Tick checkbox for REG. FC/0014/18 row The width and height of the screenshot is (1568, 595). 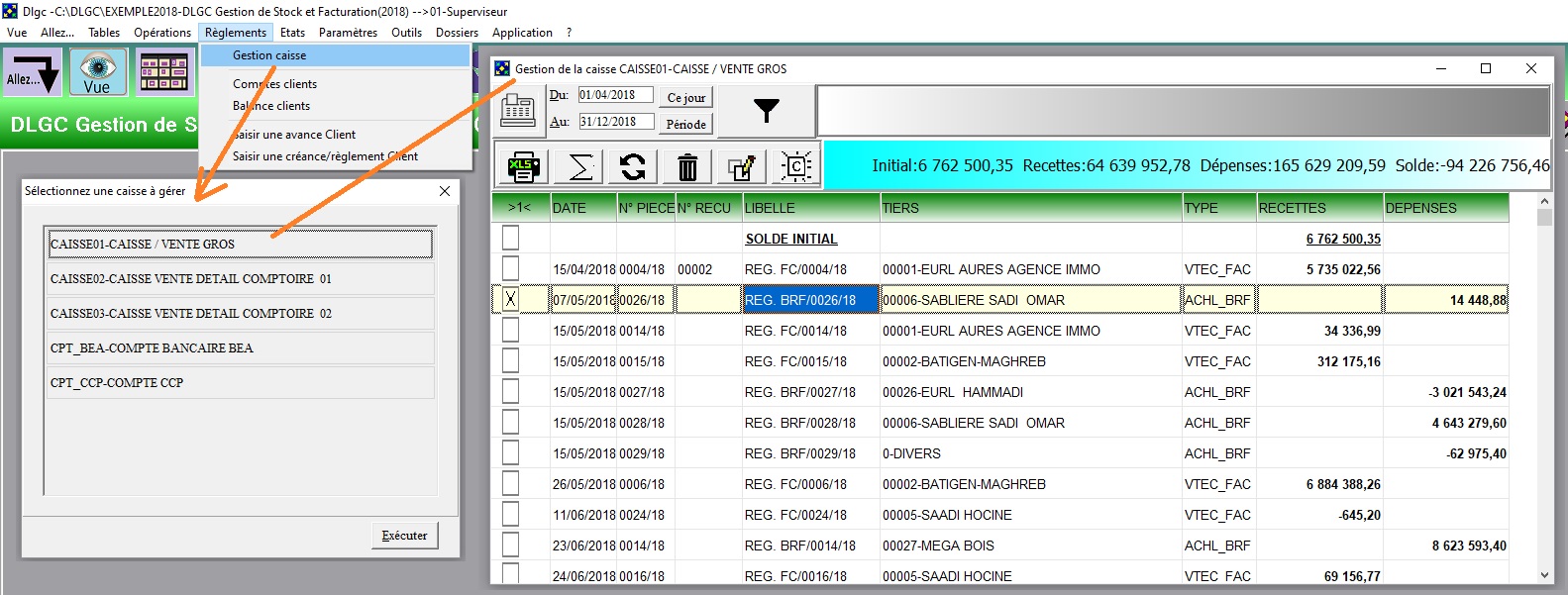click(510, 330)
